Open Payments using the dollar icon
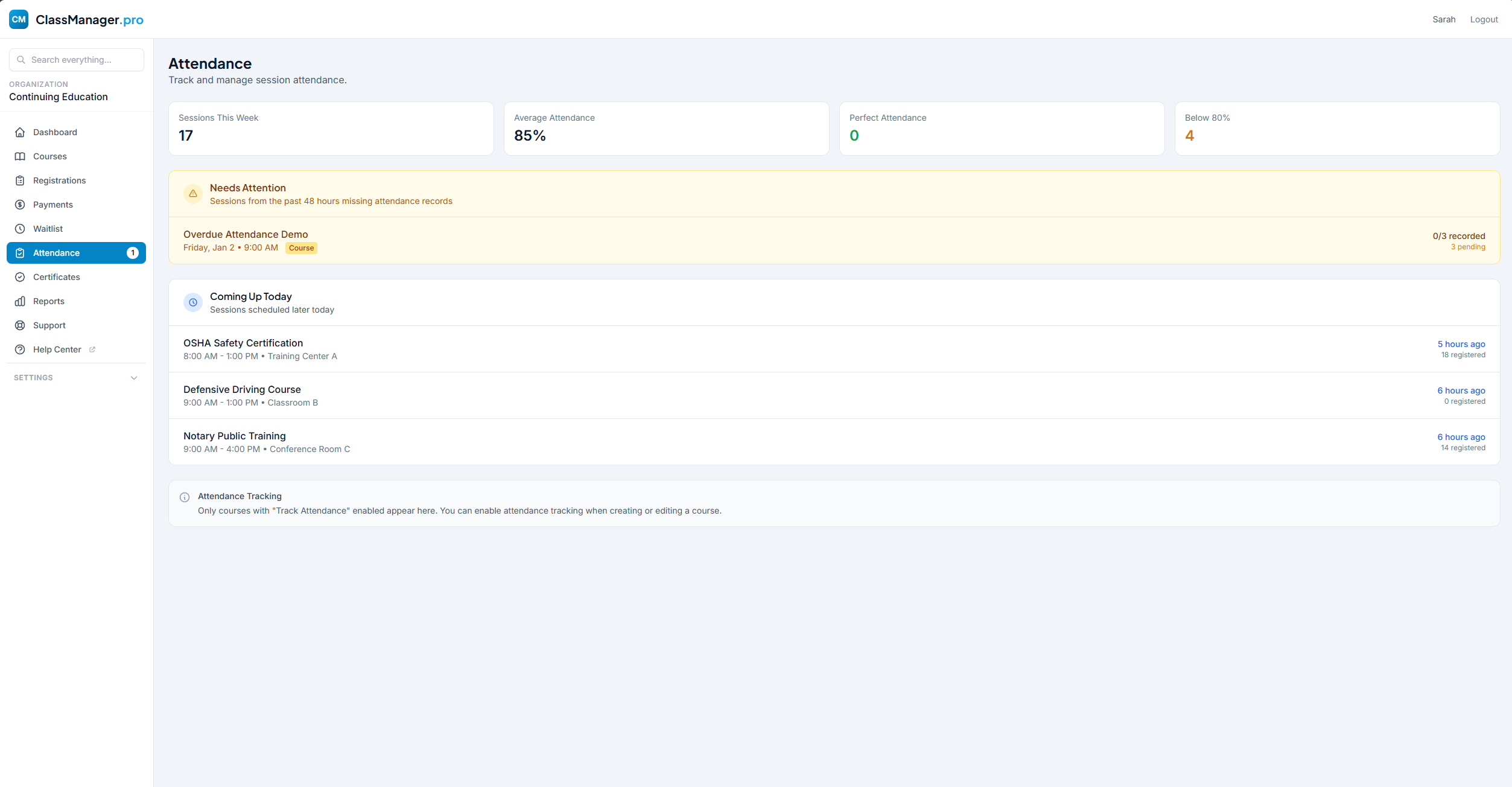1512x787 pixels. (x=20, y=204)
